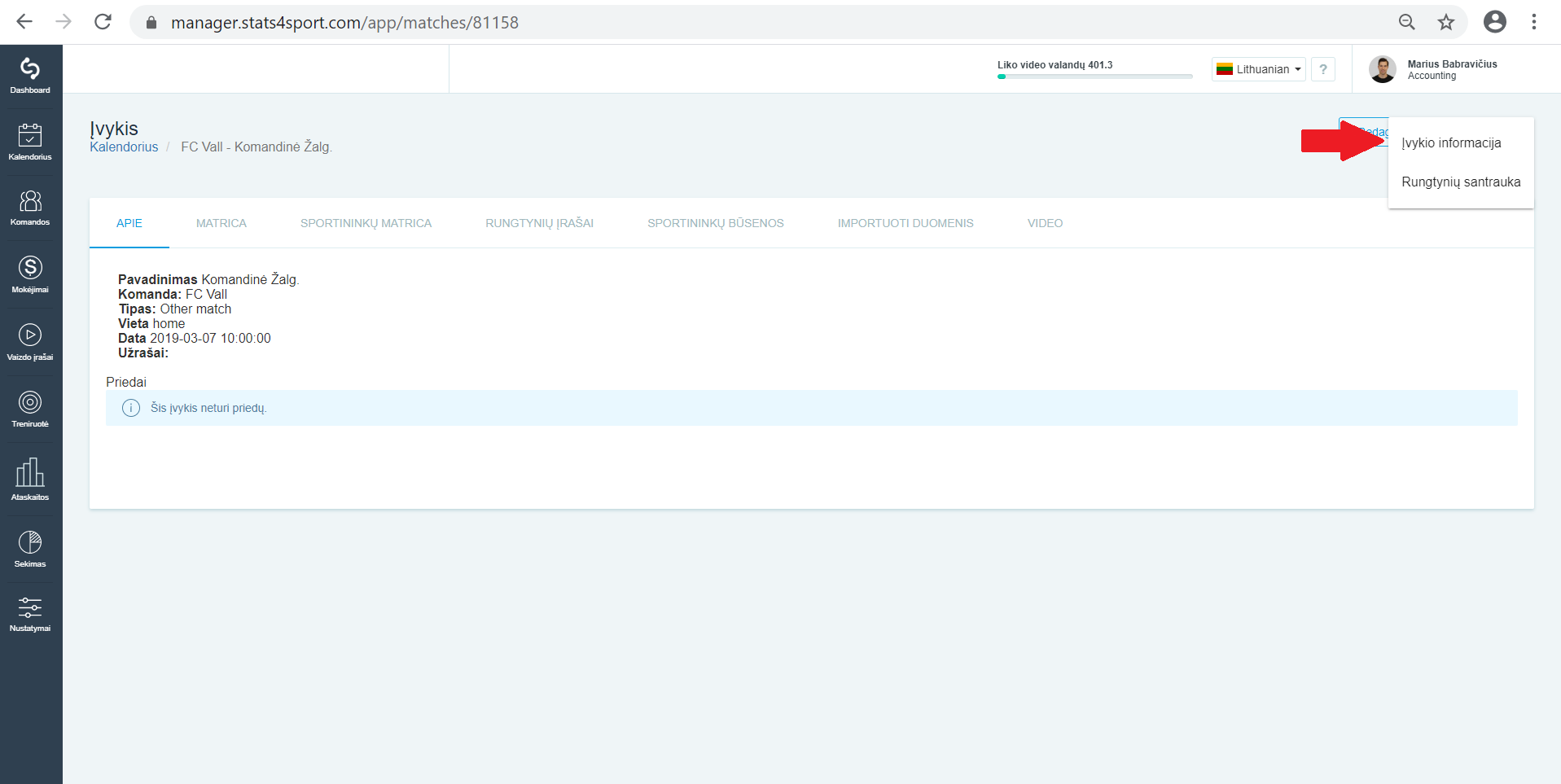This screenshot has width=1561, height=784.
Task: Open the browser profile icon
Action: click(x=1495, y=22)
